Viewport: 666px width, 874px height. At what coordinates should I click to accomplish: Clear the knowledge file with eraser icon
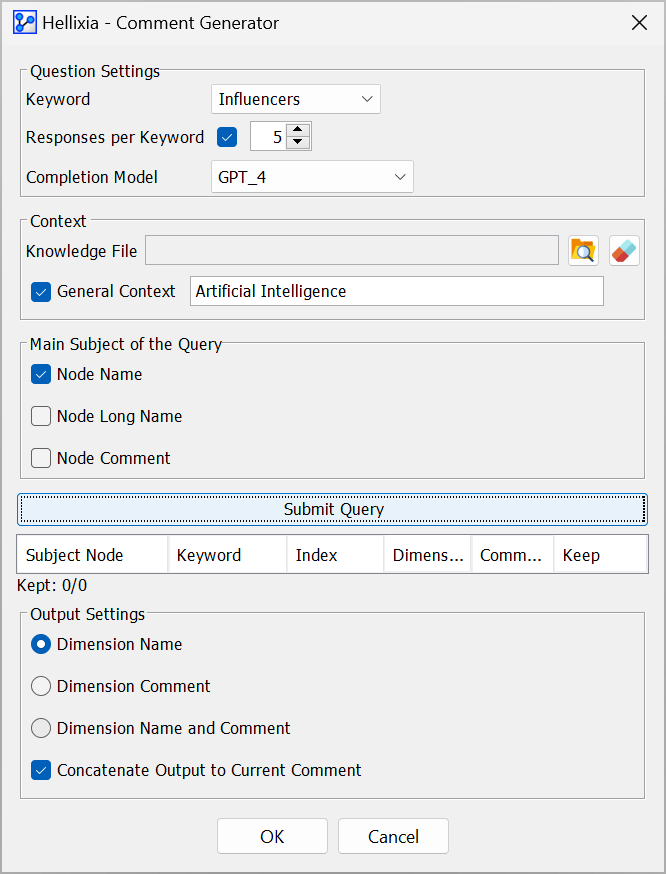[x=624, y=251]
